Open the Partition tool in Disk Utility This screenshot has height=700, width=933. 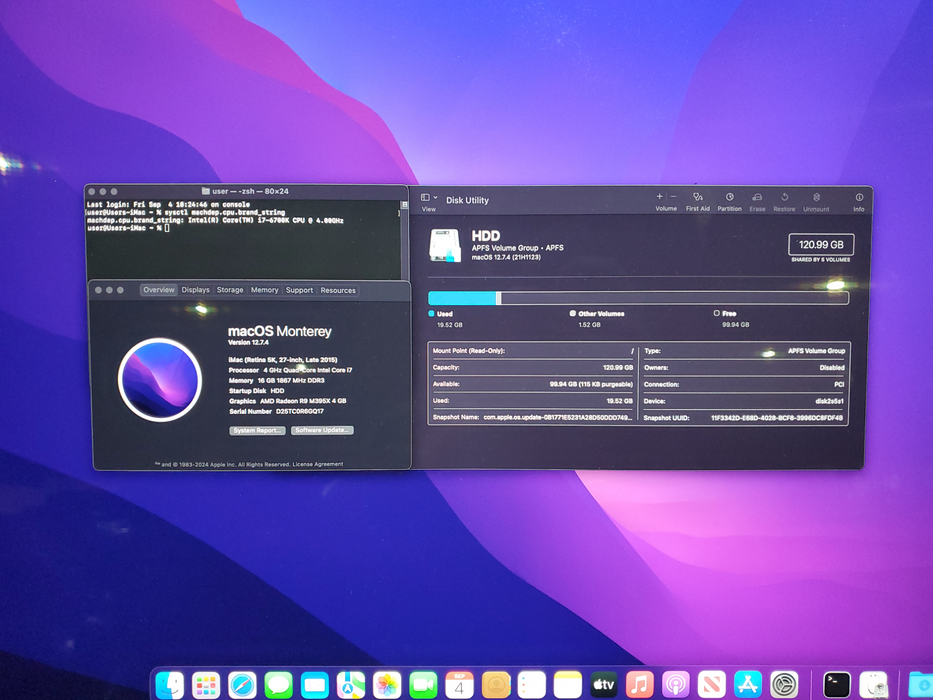point(730,201)
